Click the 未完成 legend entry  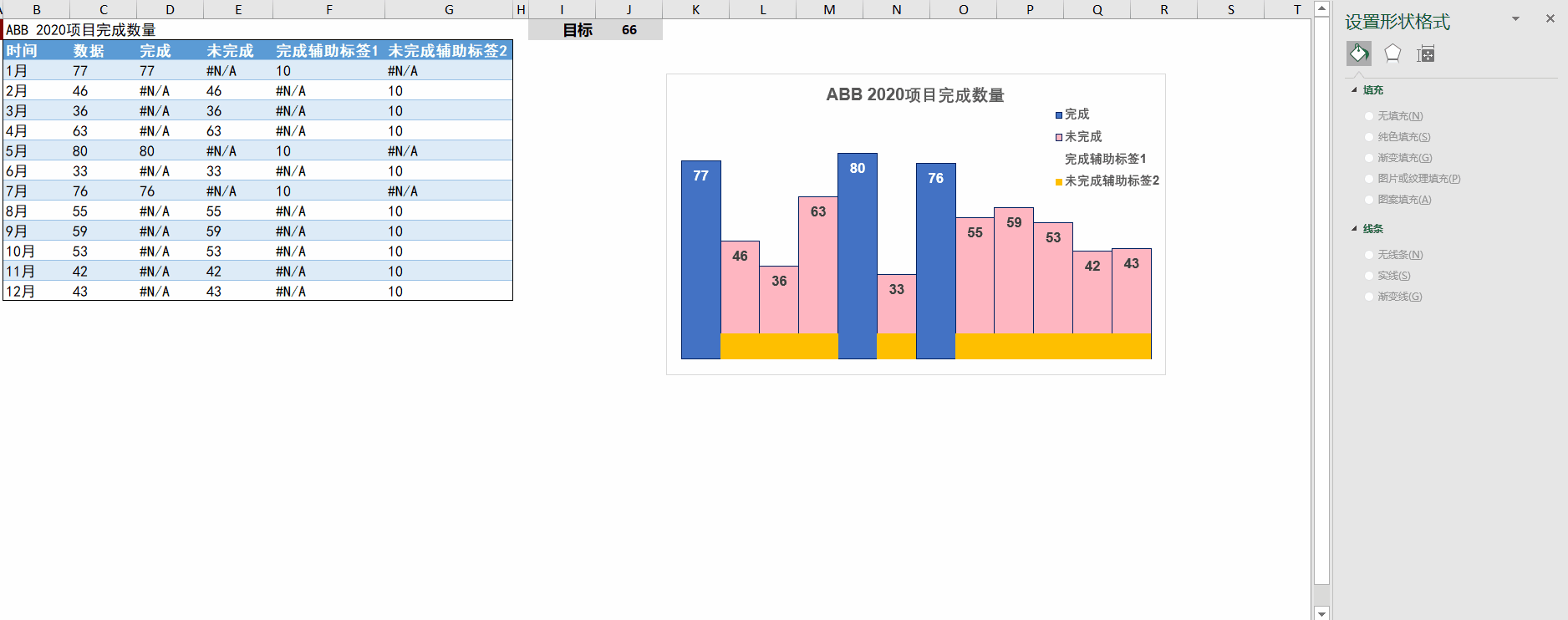coord(1079,137)
